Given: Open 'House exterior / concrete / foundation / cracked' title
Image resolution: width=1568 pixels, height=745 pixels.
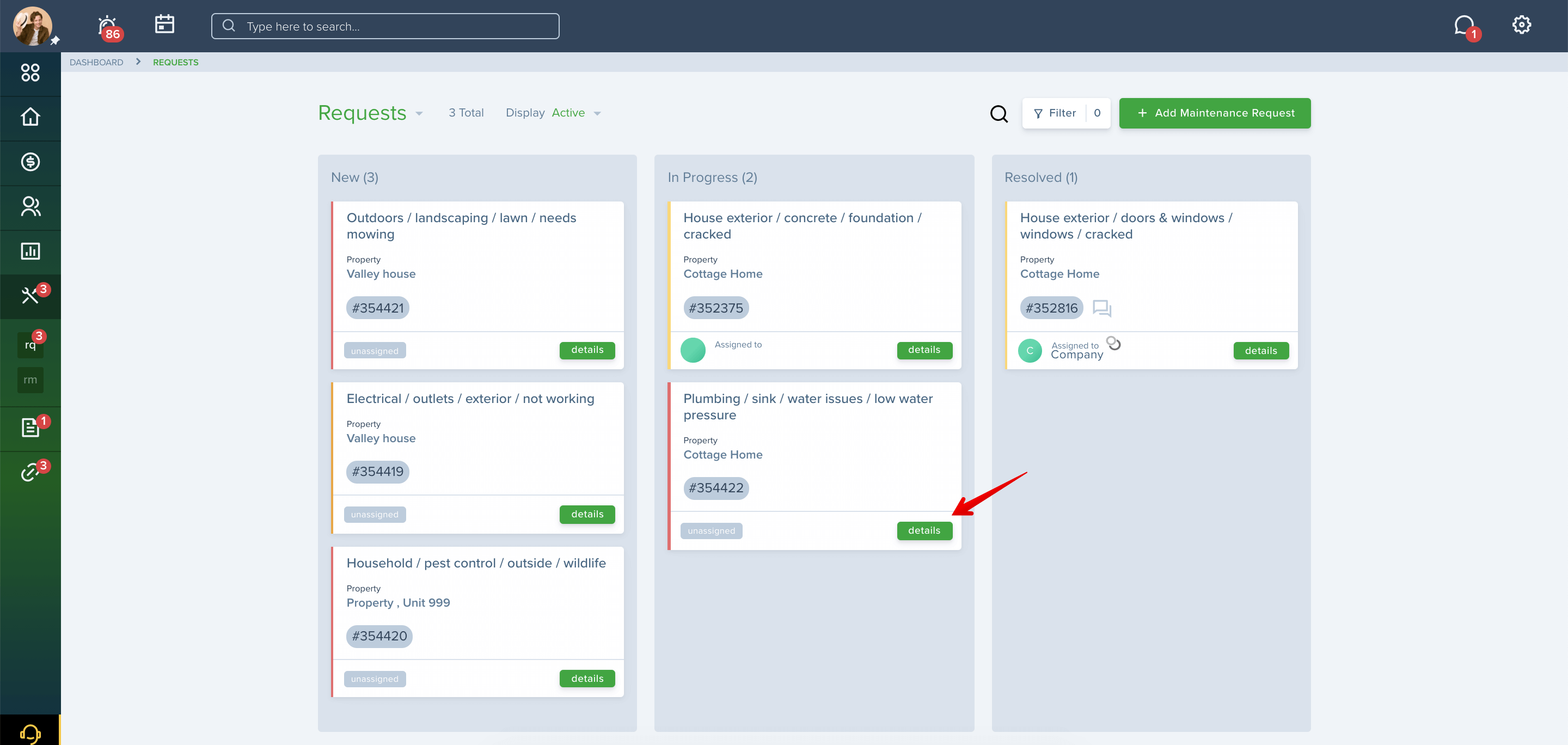Looking at the screenshot, I should click(x=803, y=226).
